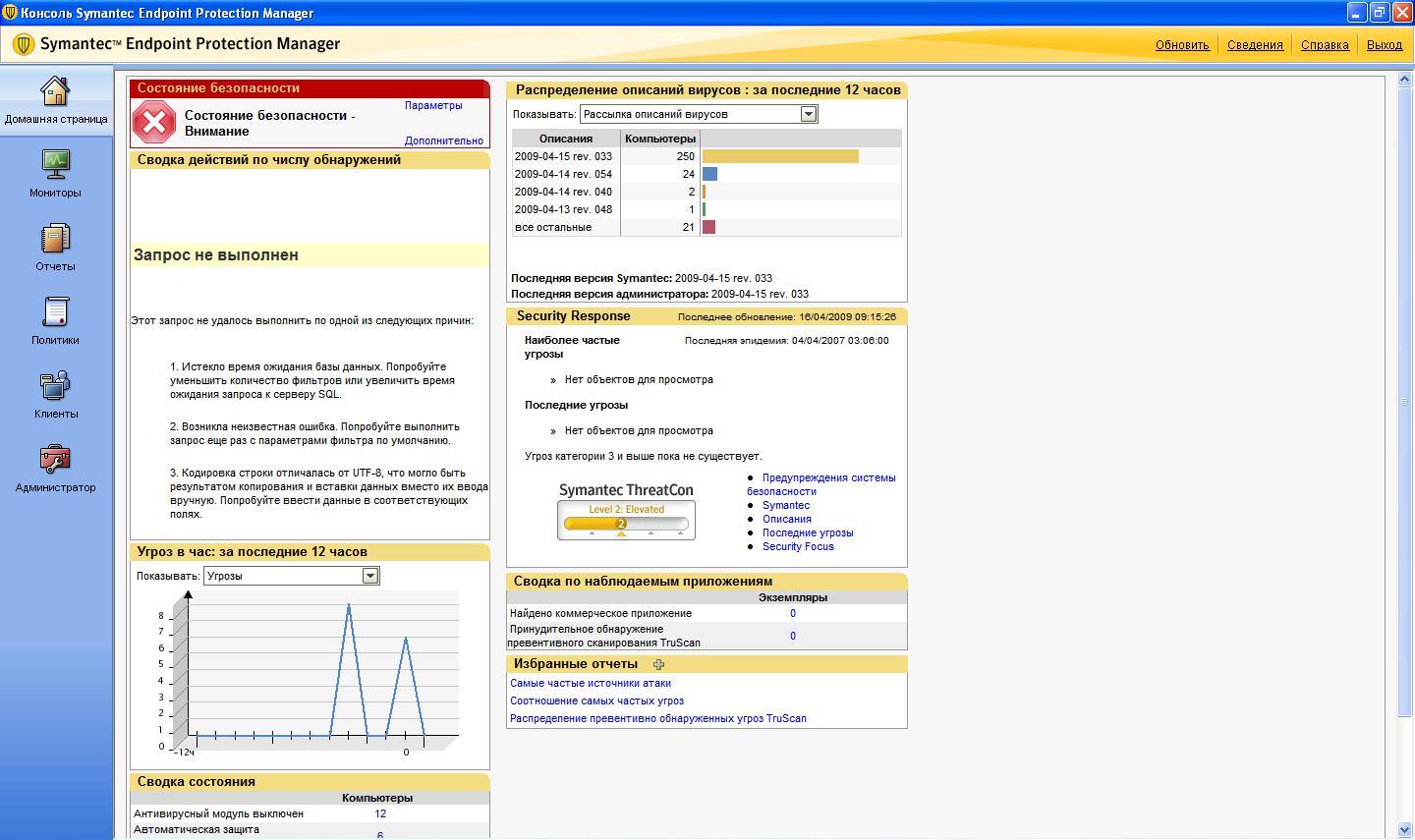Click the Антивирусный модуль выключен row label
1415x840 pixels.
click(218, 813)
